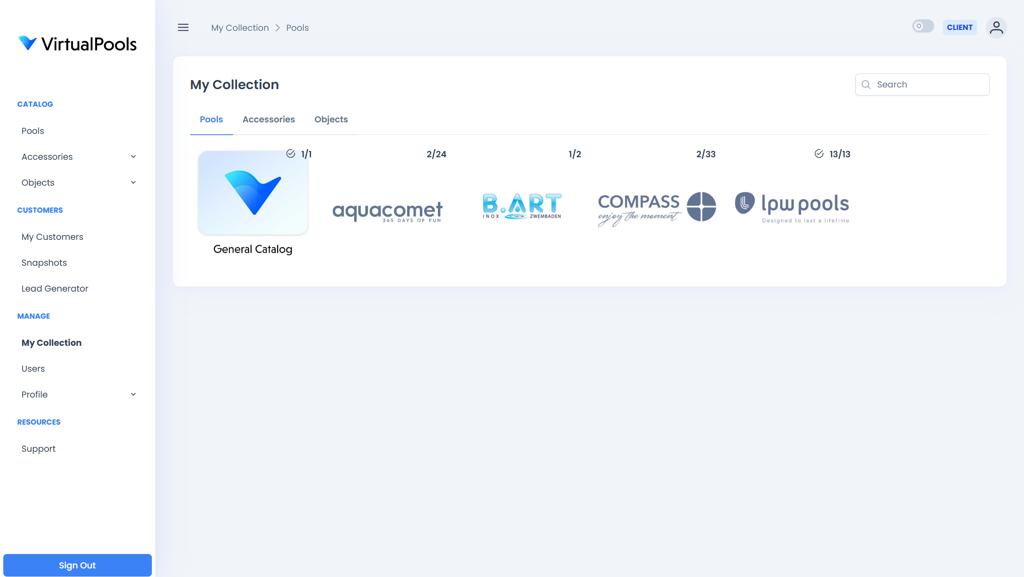
Task: Open the Lead Generator page
Action: (55, 288)
